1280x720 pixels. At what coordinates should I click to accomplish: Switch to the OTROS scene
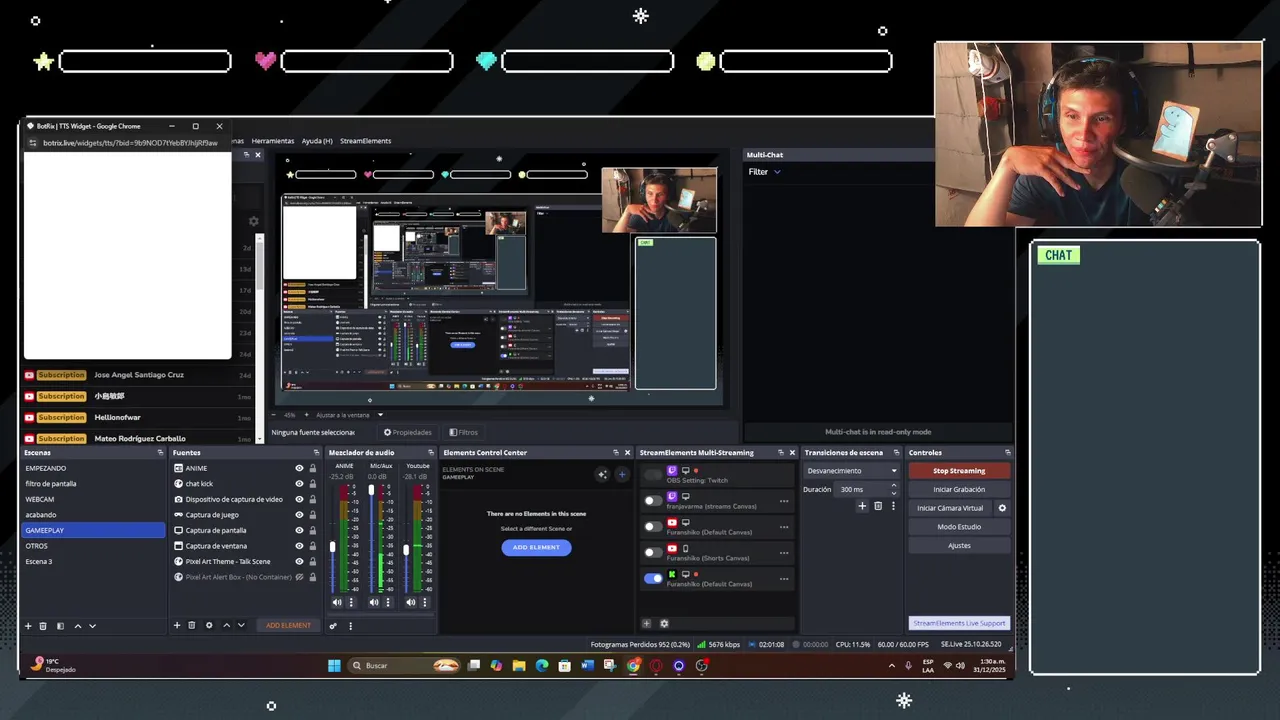coord(94,546)
